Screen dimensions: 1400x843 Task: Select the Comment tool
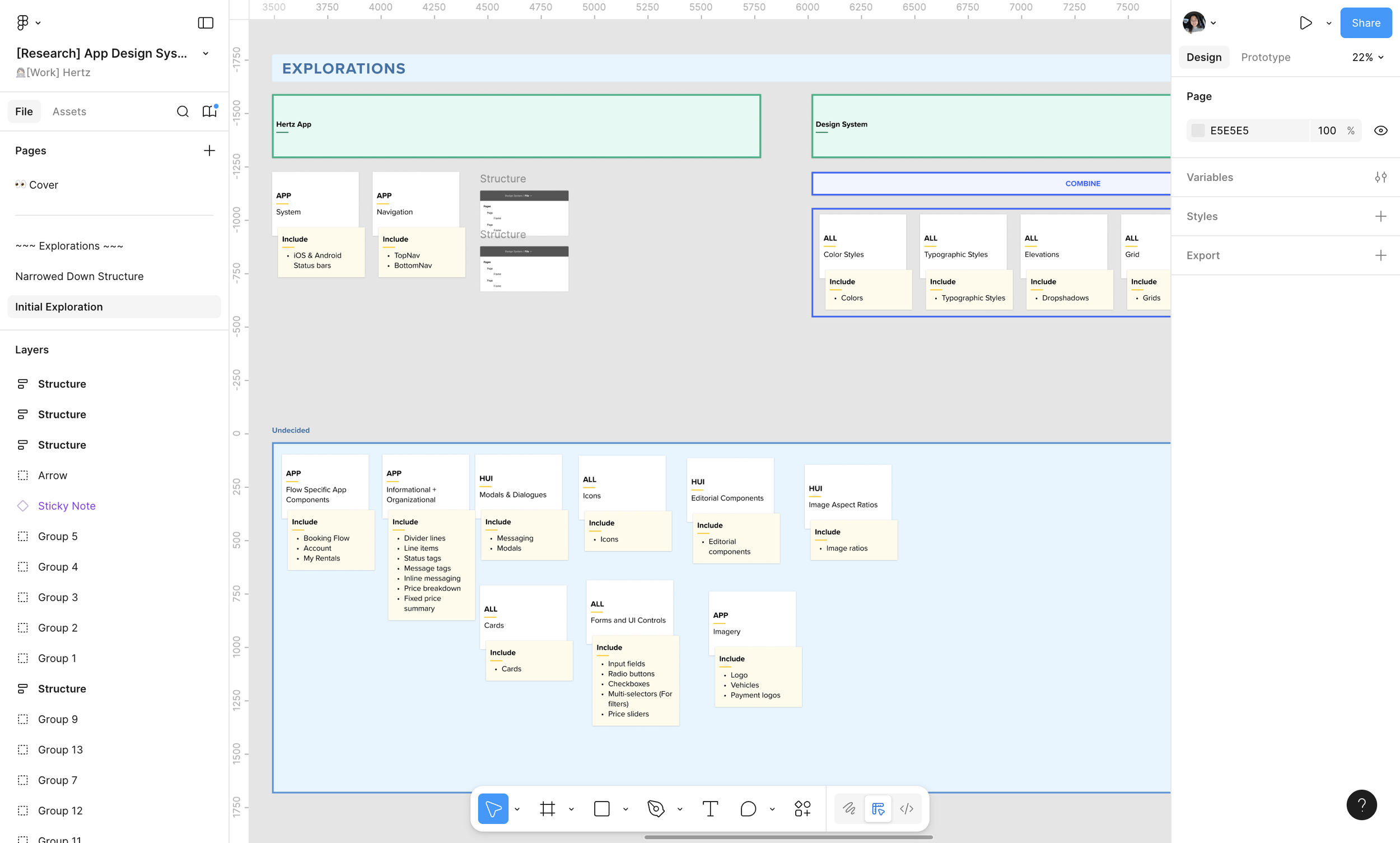pos(748,808)
